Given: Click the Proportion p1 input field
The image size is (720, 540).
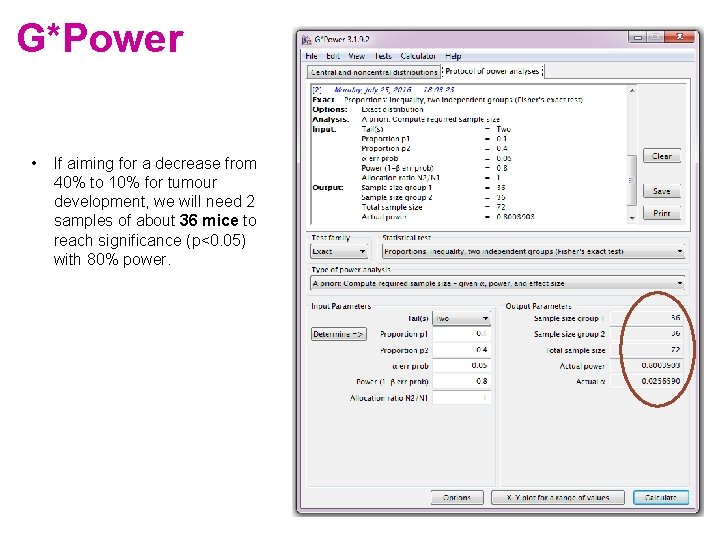Looking at the screenshot, I should tap(461, 334).
